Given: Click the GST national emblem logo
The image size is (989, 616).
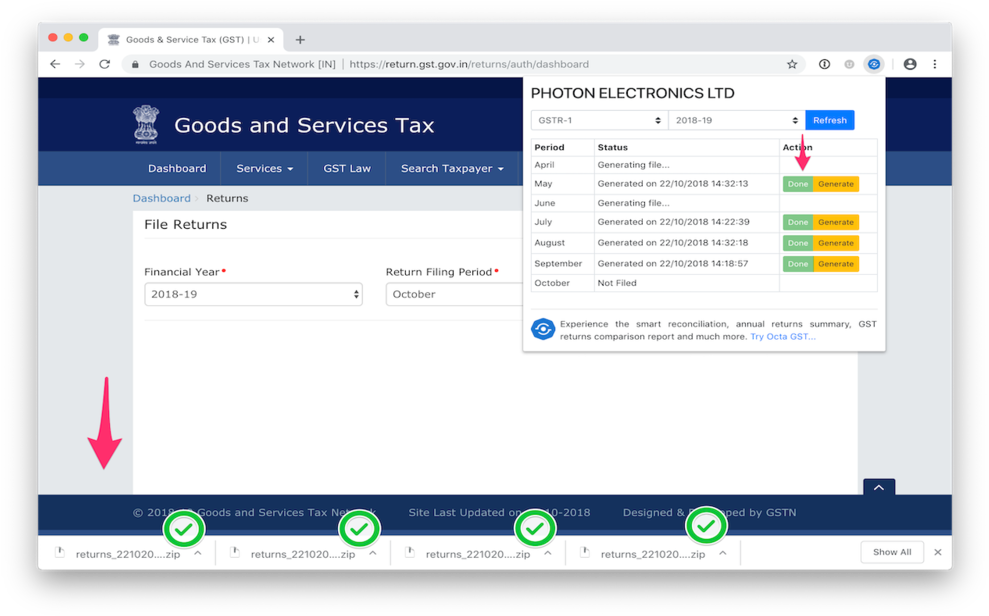Looking at the screenshot, I should pos(145,122).
